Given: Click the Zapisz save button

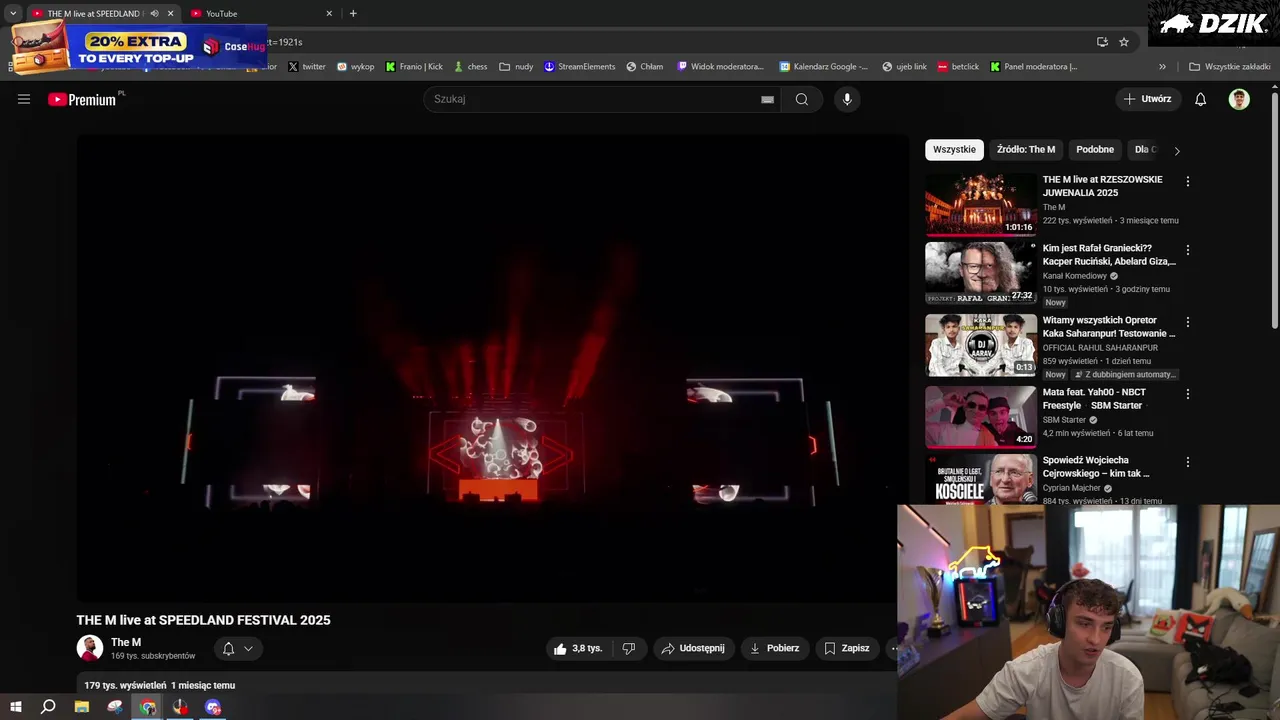Looking at the screenshot, I should pos(847,648).
